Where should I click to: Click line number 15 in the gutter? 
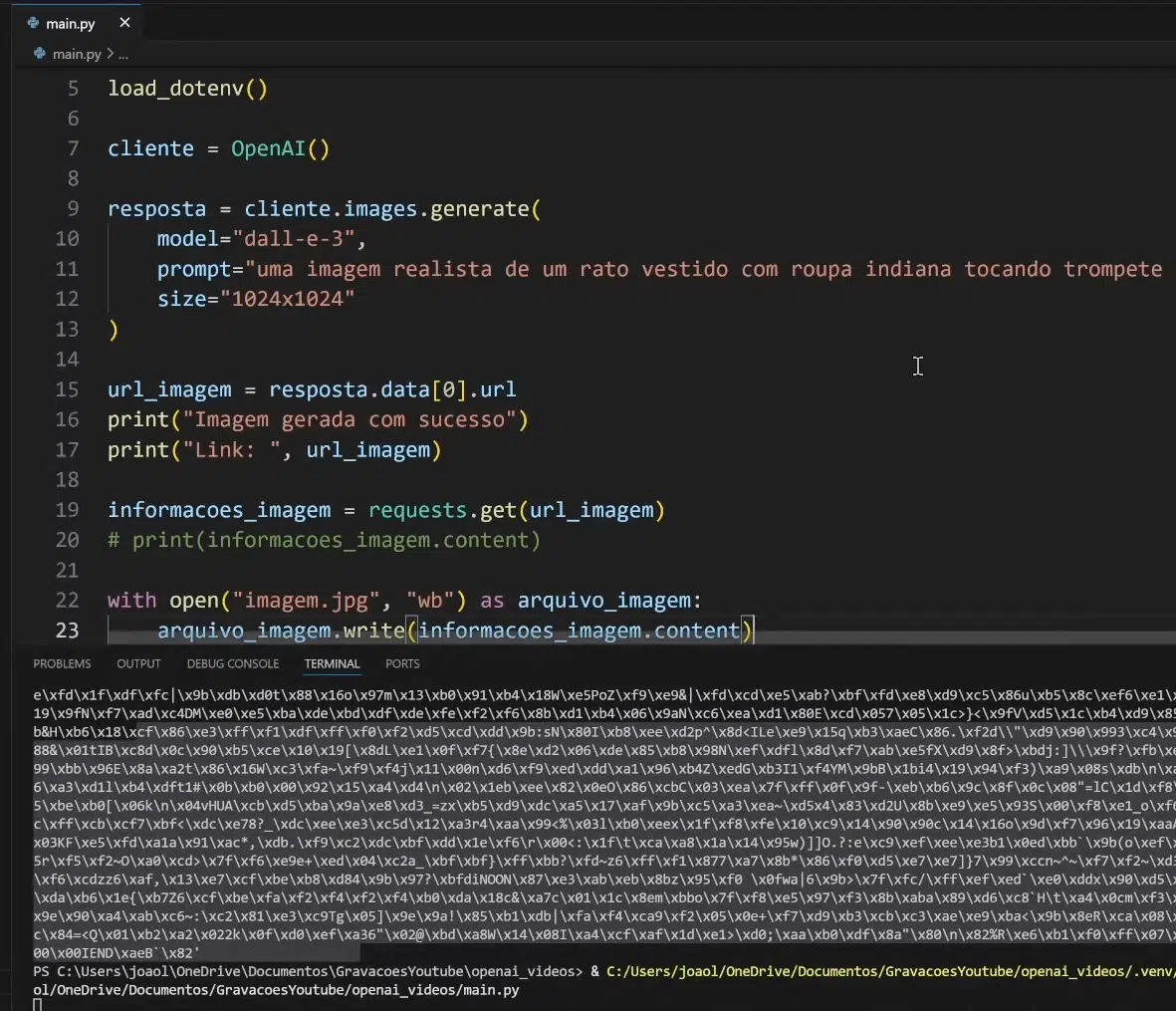[x=67, y=389]
